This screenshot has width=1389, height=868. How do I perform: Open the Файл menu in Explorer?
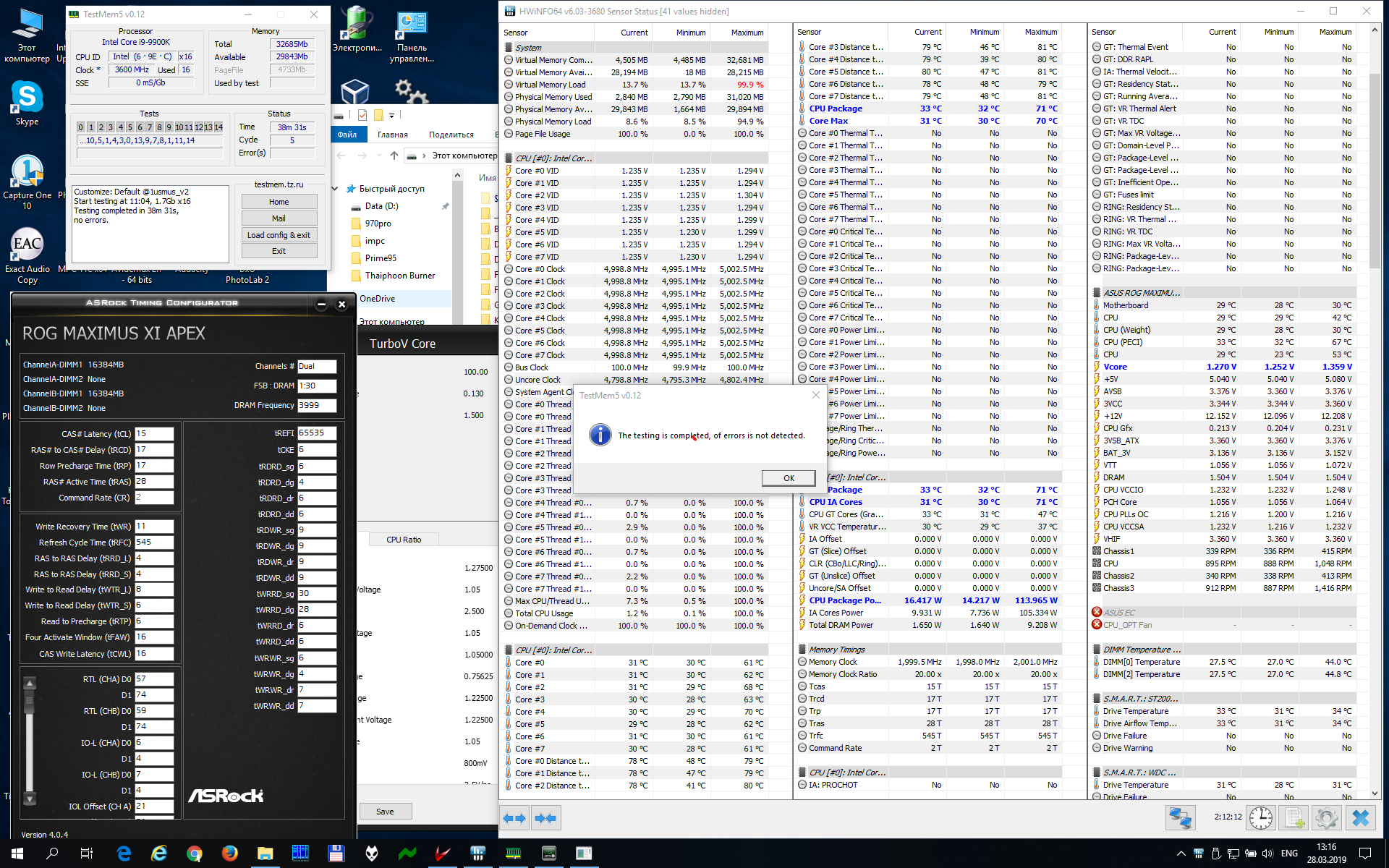[347, 135]
